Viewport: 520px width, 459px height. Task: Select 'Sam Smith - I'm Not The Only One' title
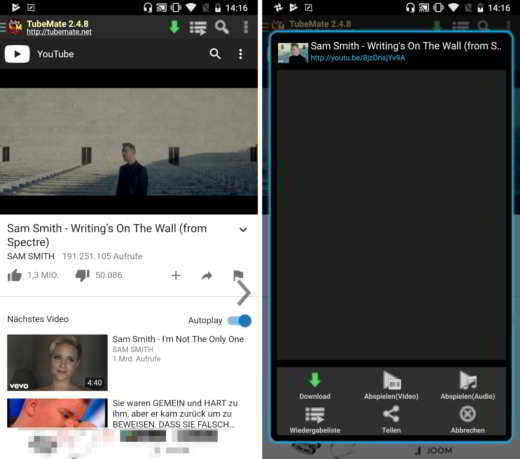178,339
